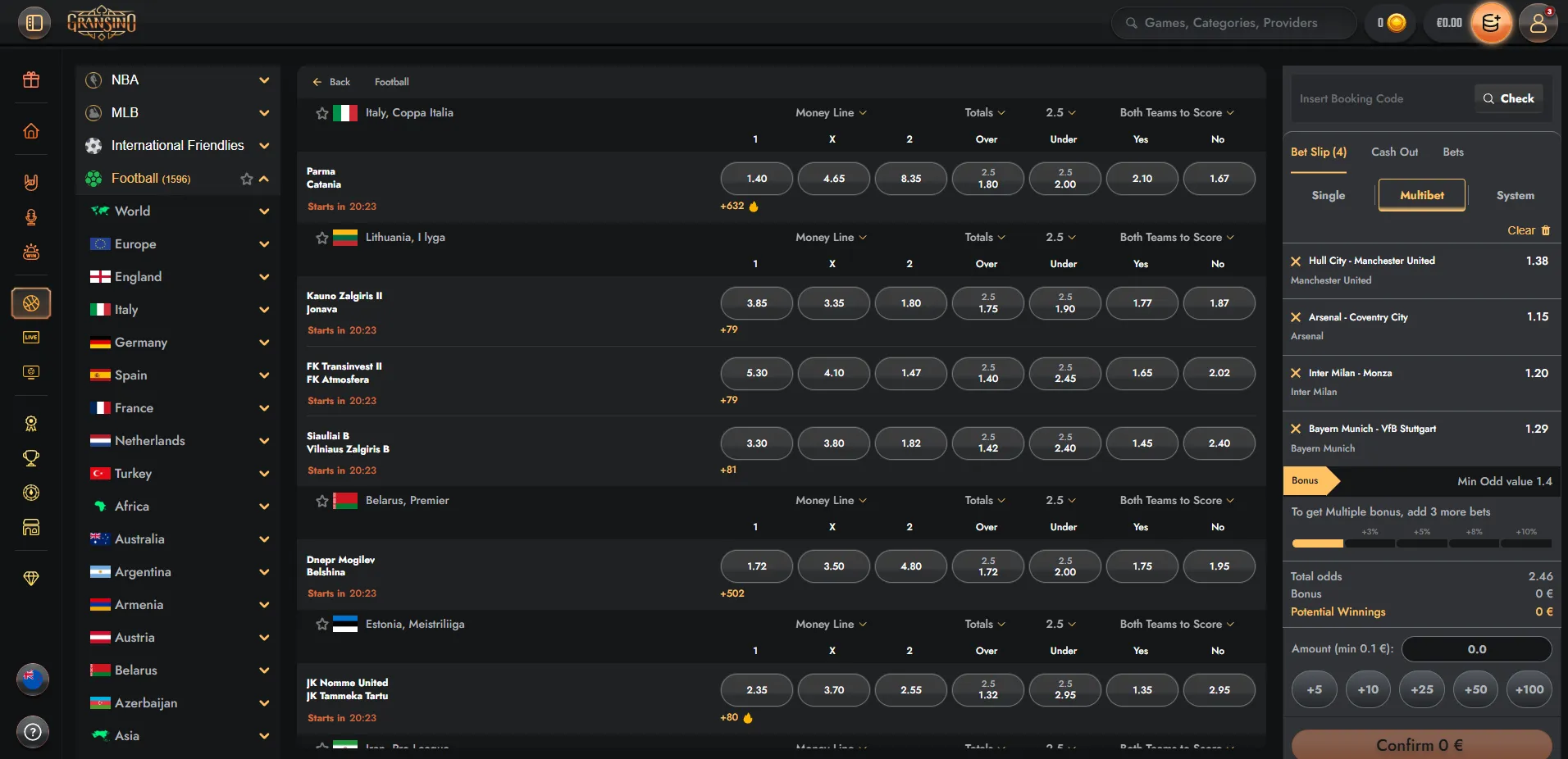1568x759 pixels.
Task: Open the rock-hand icon in sidebar
Action: (31, 182)
